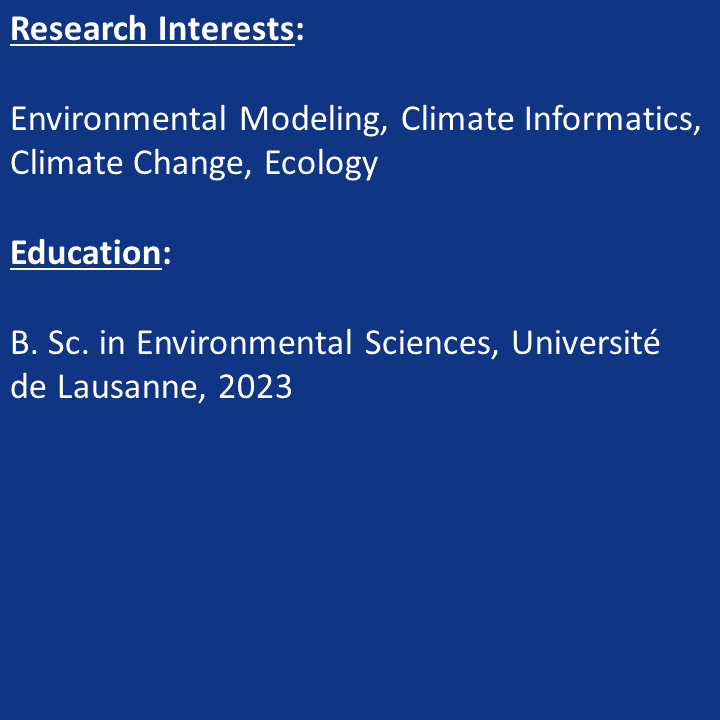This screenshot has width=720, height=720.
Task: Click the word "de" before "Lausanne"
Action: (x=27, y=387)
